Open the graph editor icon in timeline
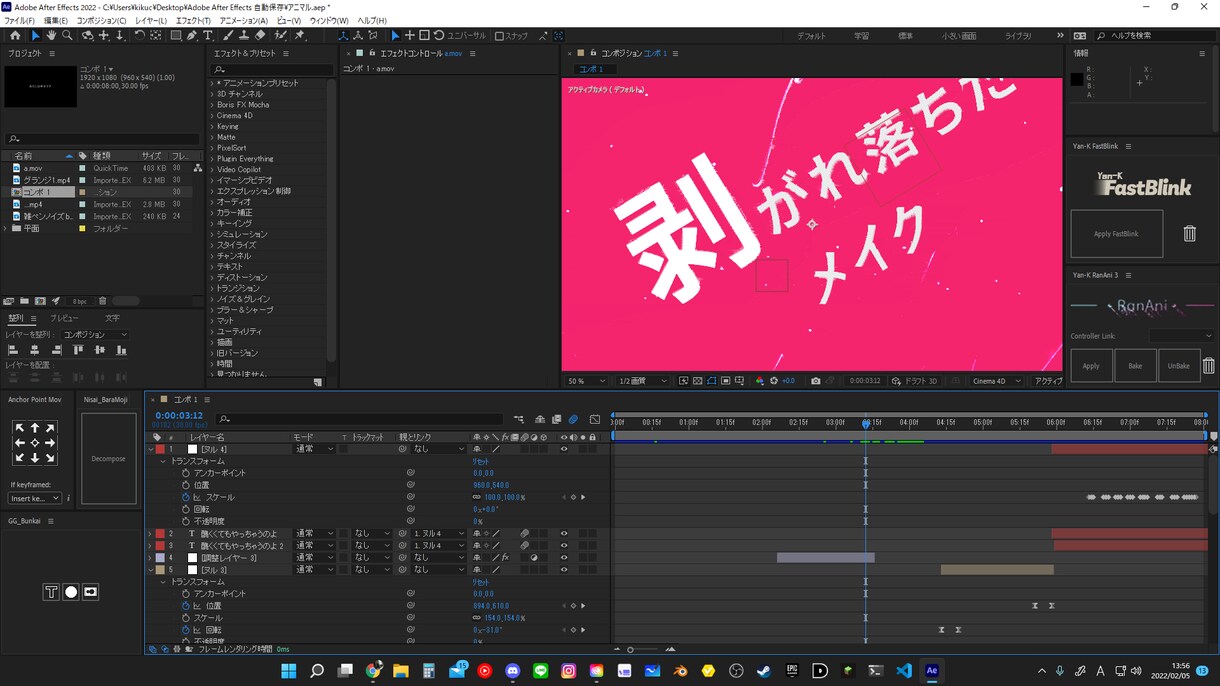 tap(595, 420)
